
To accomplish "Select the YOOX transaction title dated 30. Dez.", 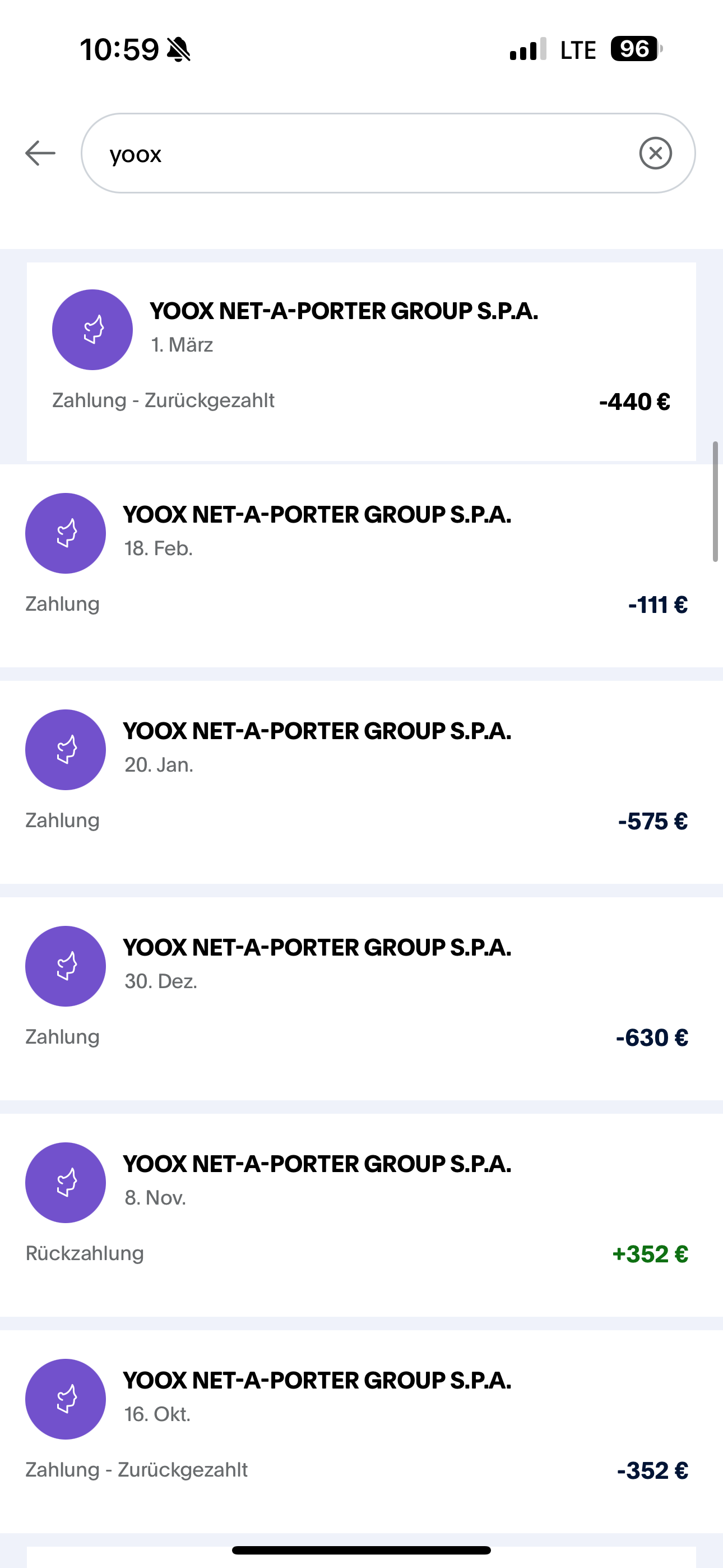I will pos(317,948).
